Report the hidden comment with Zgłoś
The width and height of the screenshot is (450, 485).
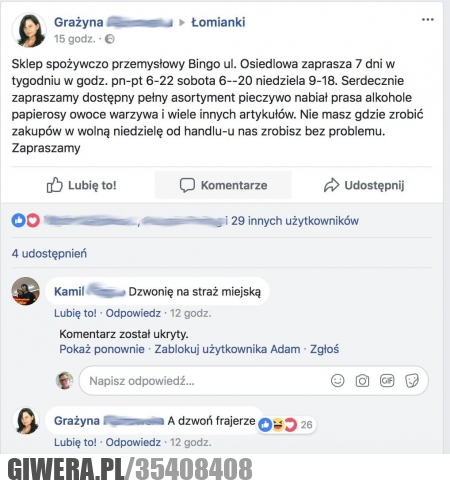[324, 349]
